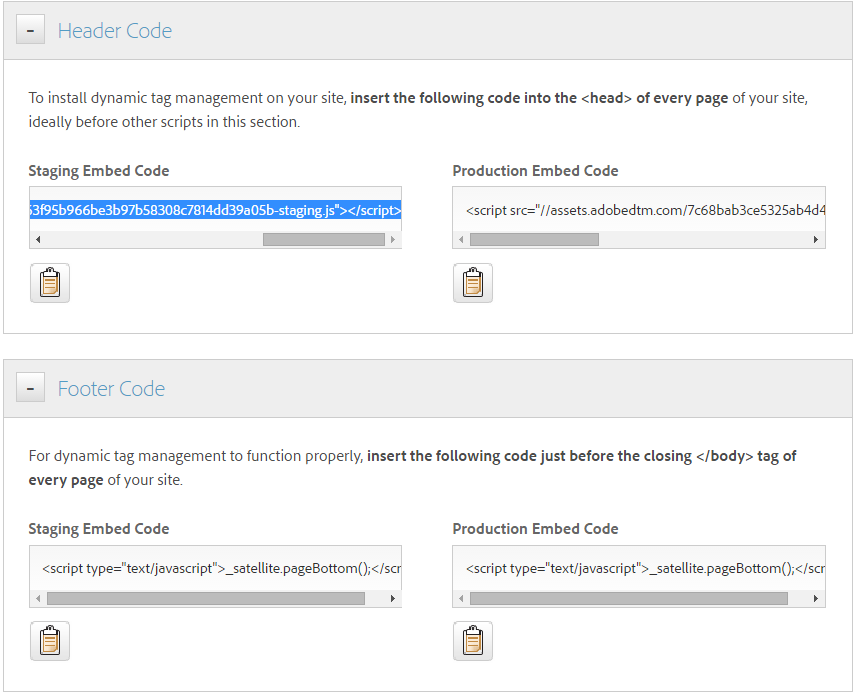Click the Header production embed code field

(639, 211)
